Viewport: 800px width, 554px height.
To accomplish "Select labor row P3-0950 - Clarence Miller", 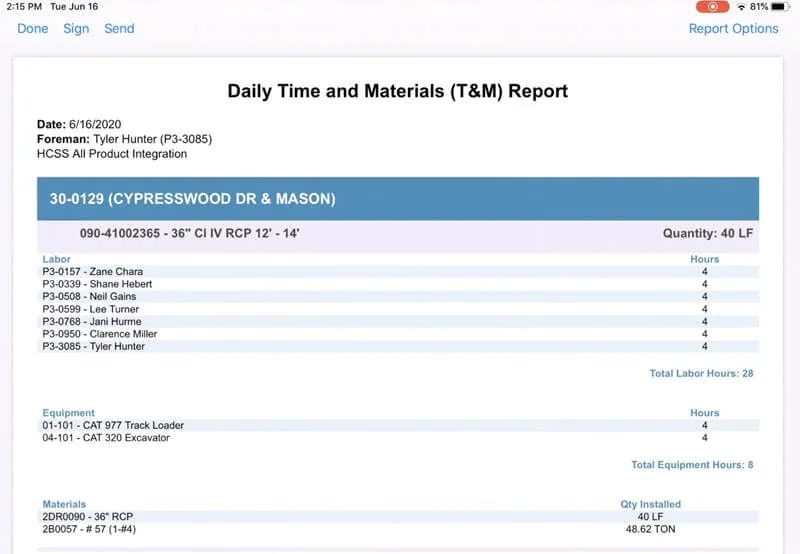I will [398, 334].
